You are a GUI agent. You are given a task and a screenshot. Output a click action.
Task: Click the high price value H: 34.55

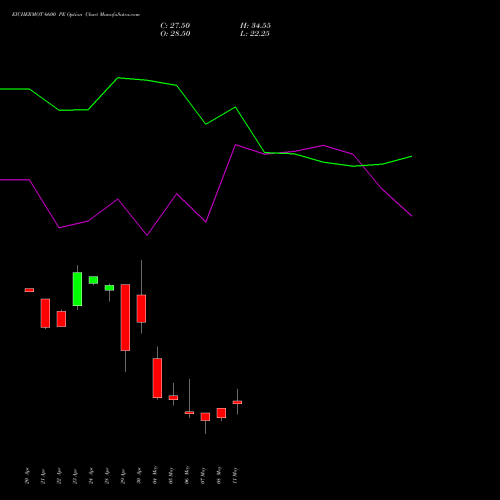pos(255,26)
